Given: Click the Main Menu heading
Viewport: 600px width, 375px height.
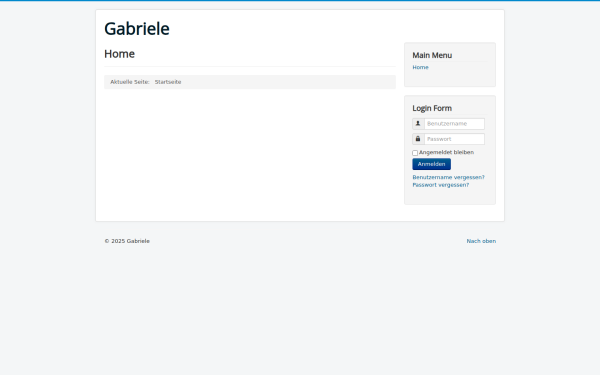Looking at the screenshot, I should pos(432,55).
